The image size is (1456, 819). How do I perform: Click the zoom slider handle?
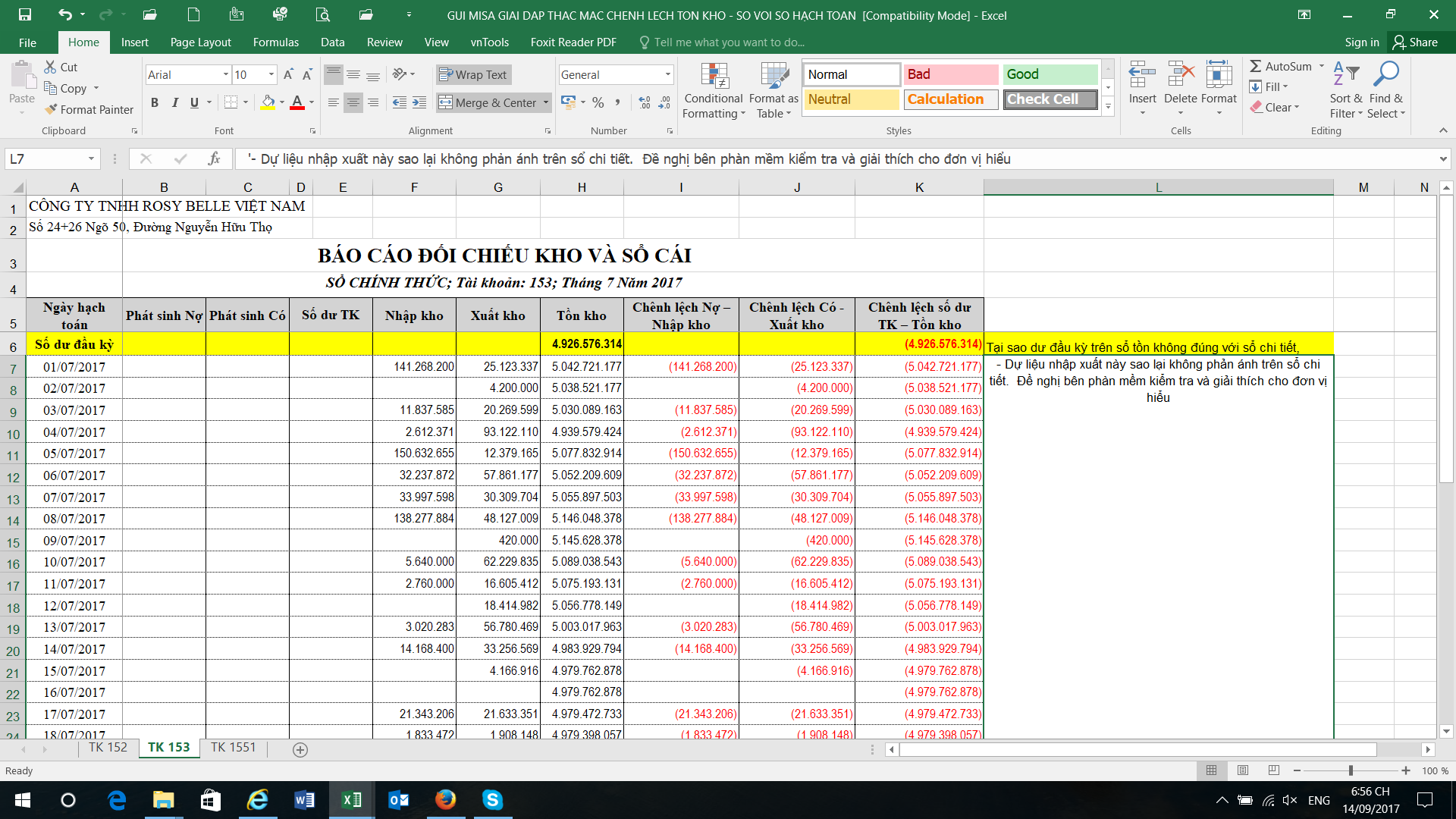click(1351, 770)
